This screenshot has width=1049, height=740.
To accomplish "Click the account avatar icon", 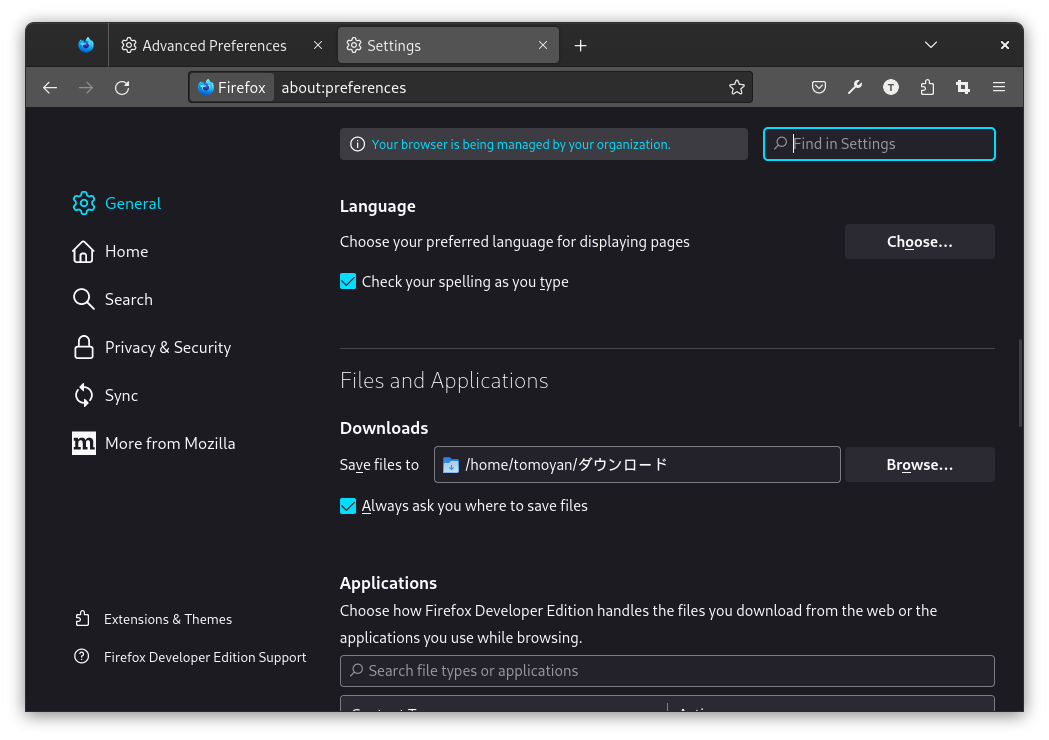I will pyautogui.click(x=891, y=87).
